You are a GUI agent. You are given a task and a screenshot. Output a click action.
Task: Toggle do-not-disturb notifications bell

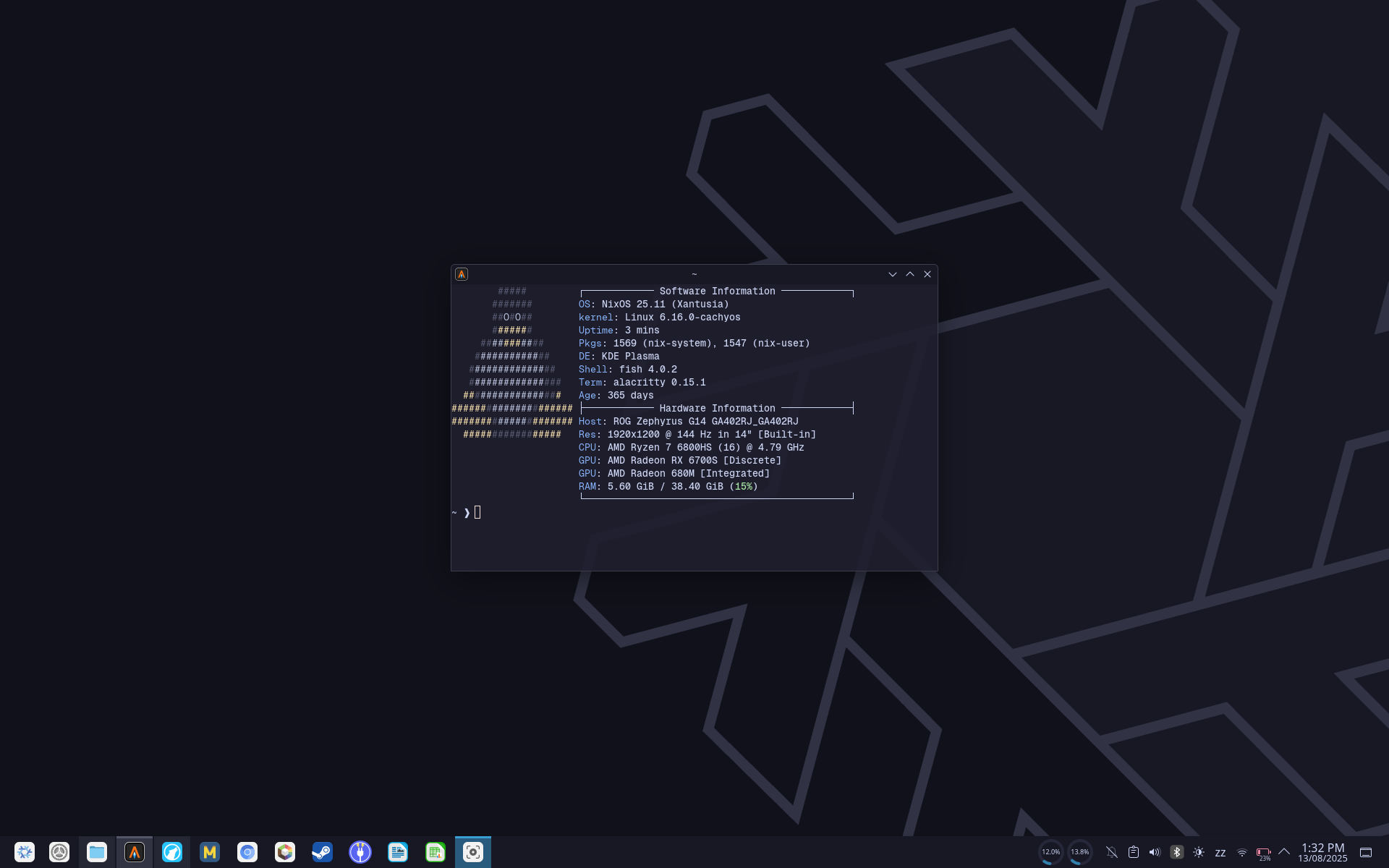coord(1112,852)
